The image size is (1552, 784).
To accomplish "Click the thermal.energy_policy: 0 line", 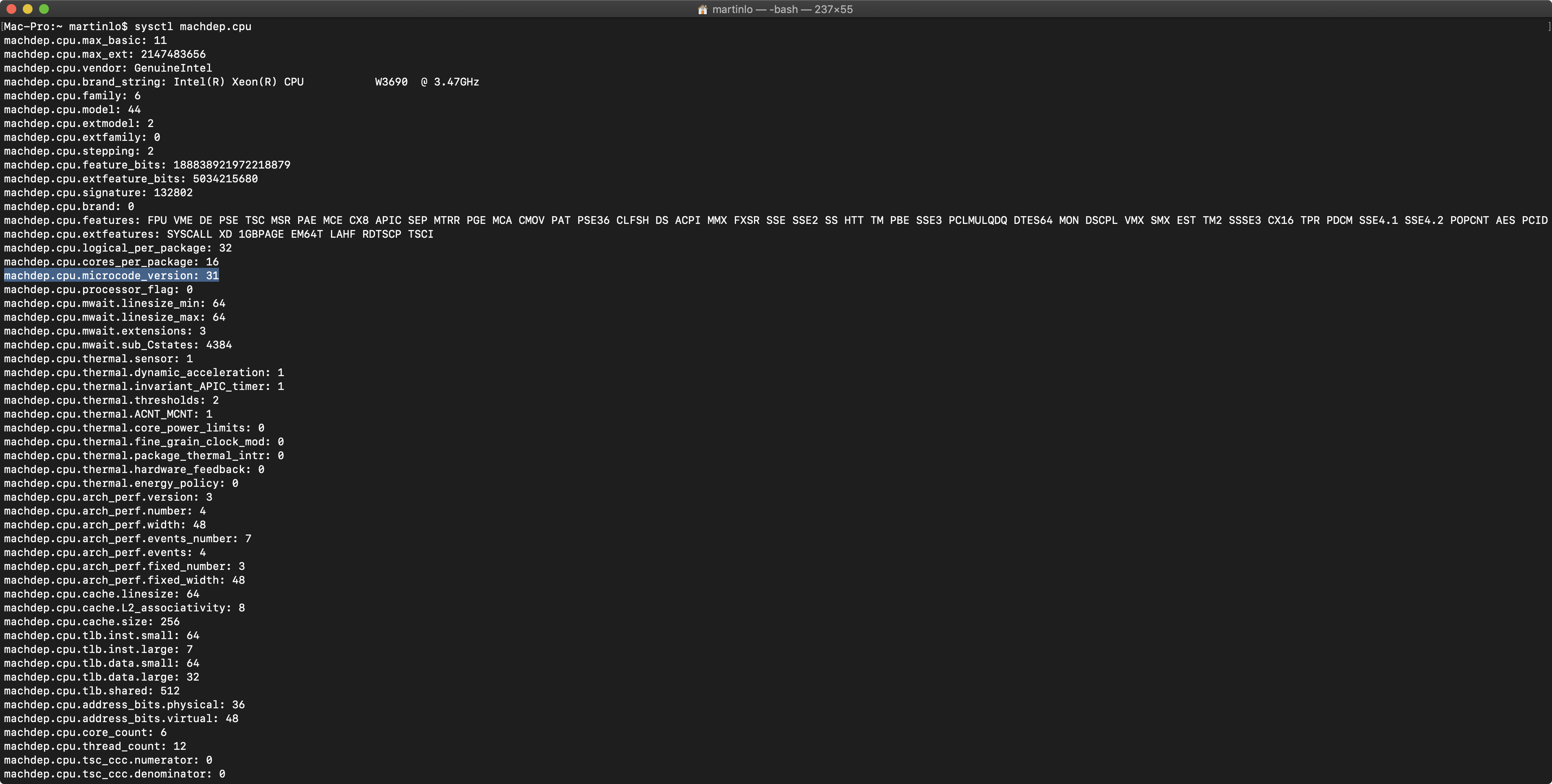I will [x=121, y=484].
